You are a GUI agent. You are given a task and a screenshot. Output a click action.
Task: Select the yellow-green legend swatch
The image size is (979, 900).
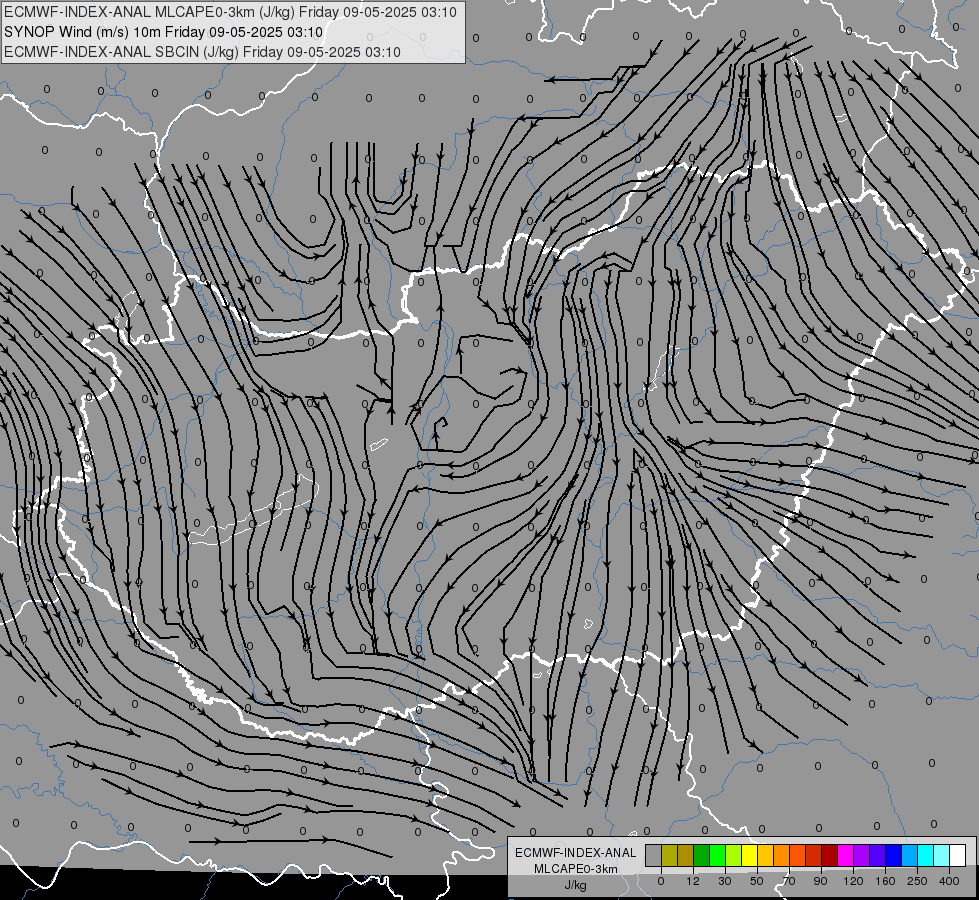734,856
